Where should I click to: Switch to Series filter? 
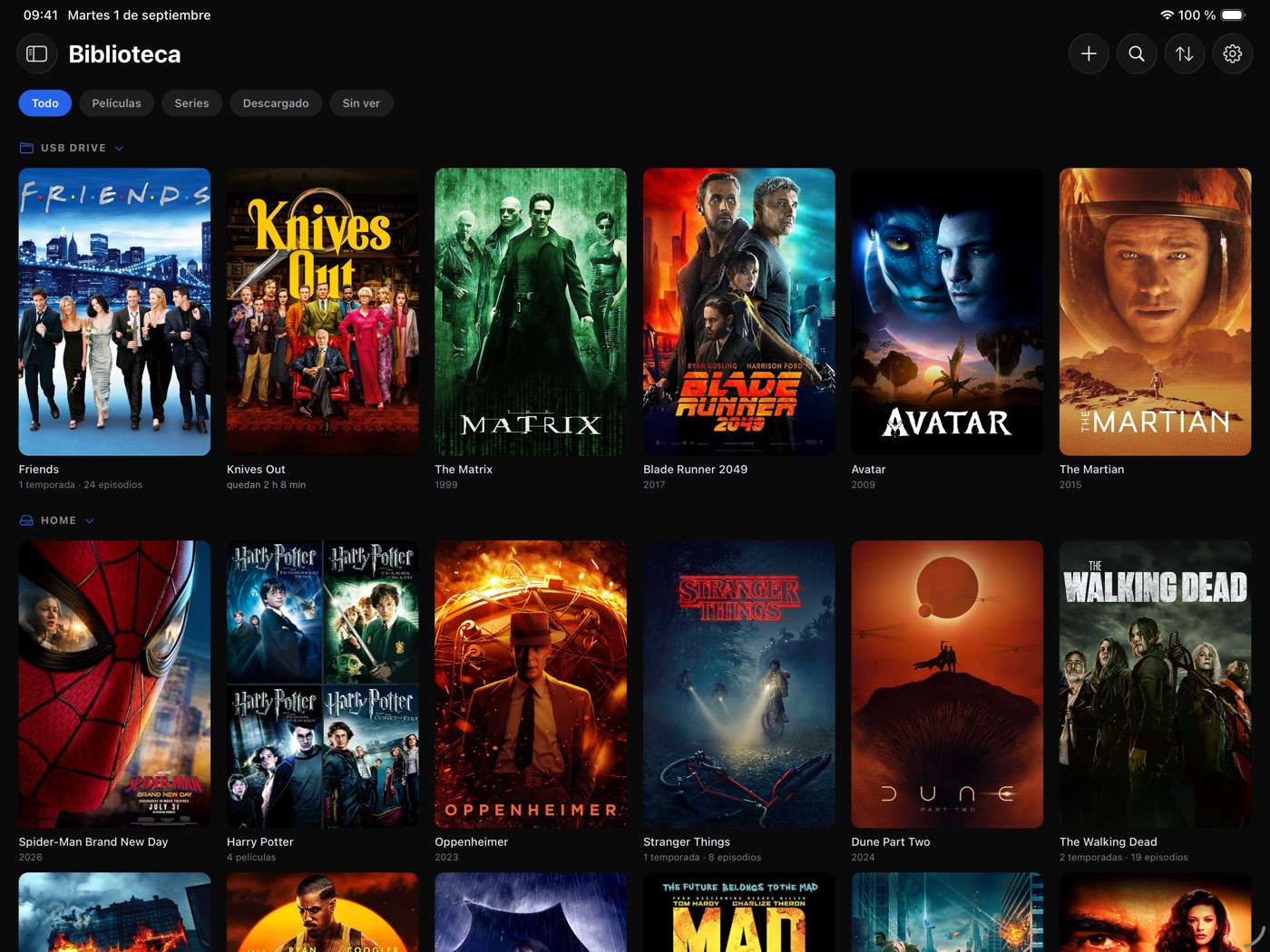pos(191,103)
